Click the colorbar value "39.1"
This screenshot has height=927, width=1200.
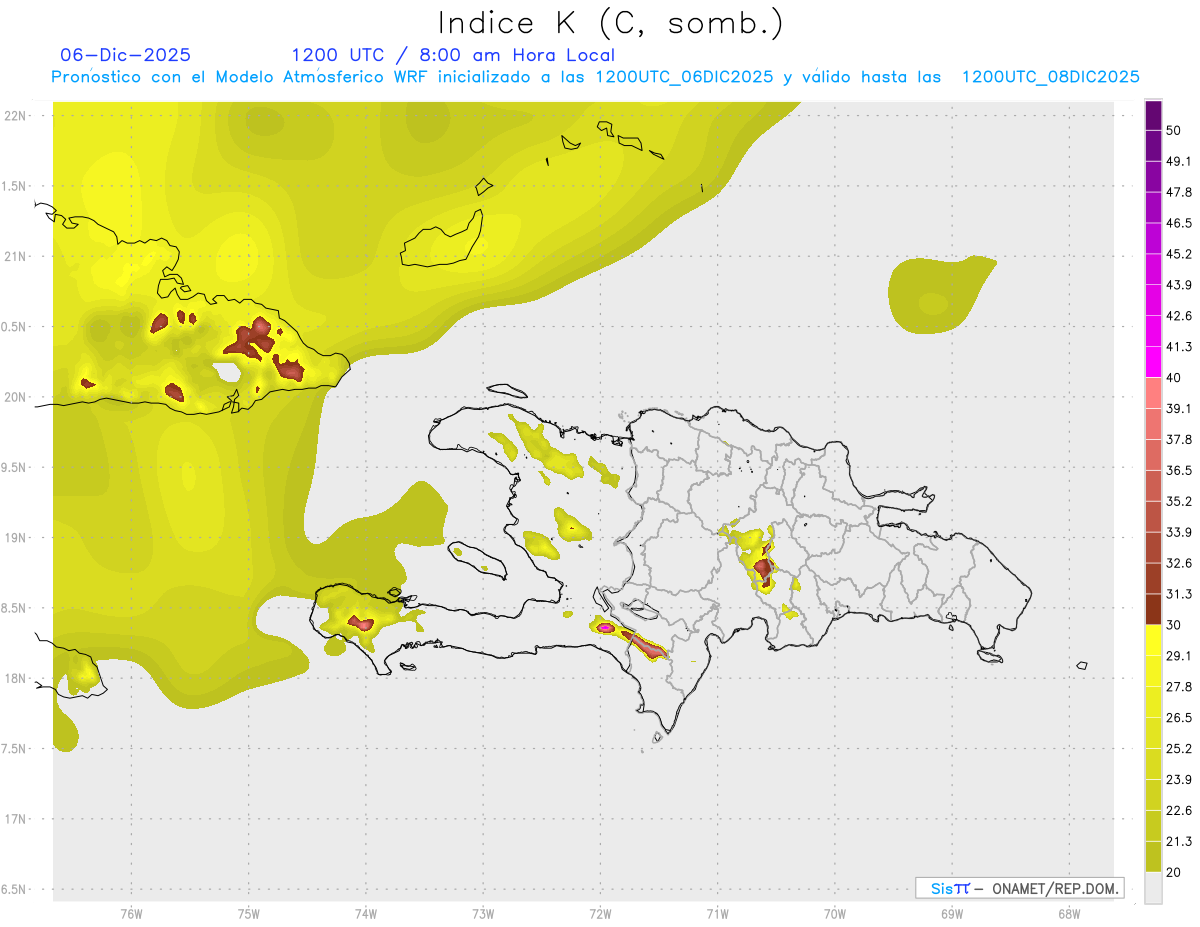[x=1178, y=408]
